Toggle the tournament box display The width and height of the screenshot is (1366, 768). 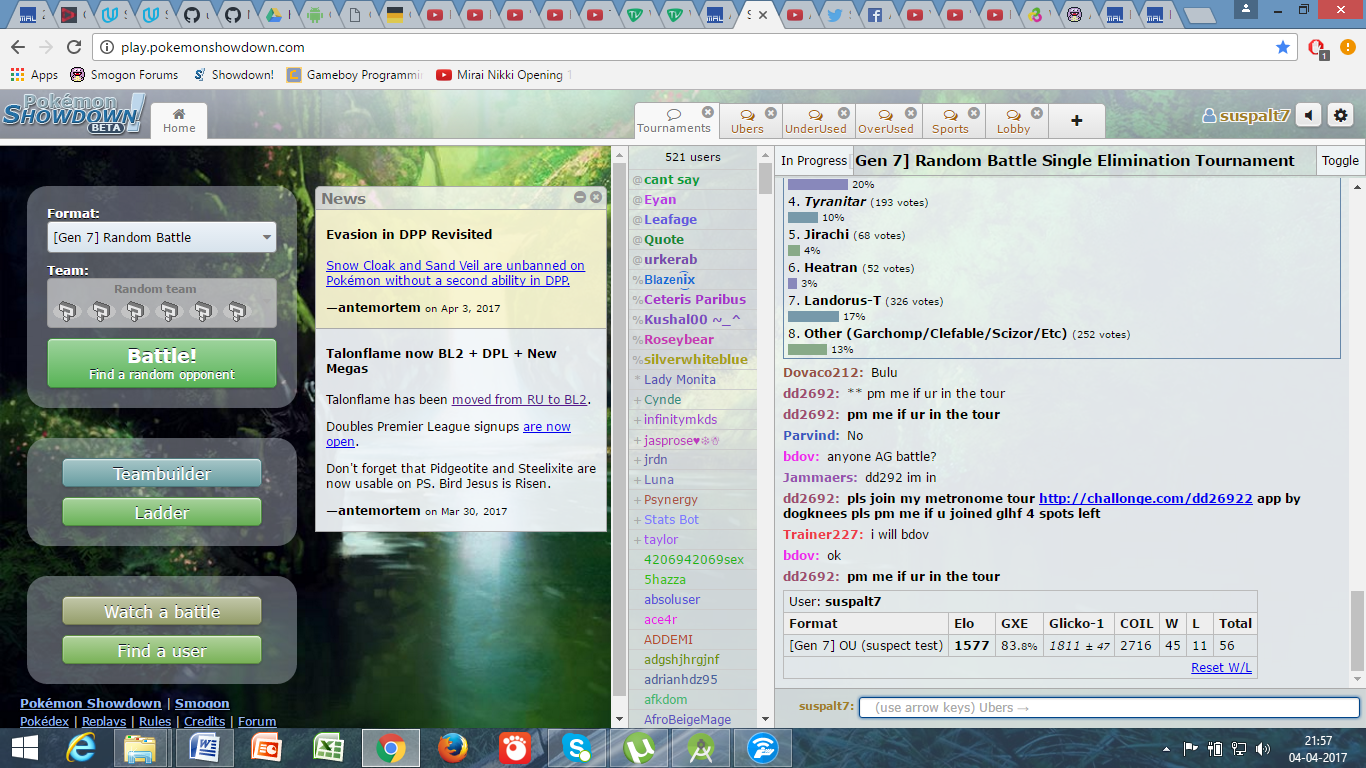pyautogui.click(x=1340, y=160)
